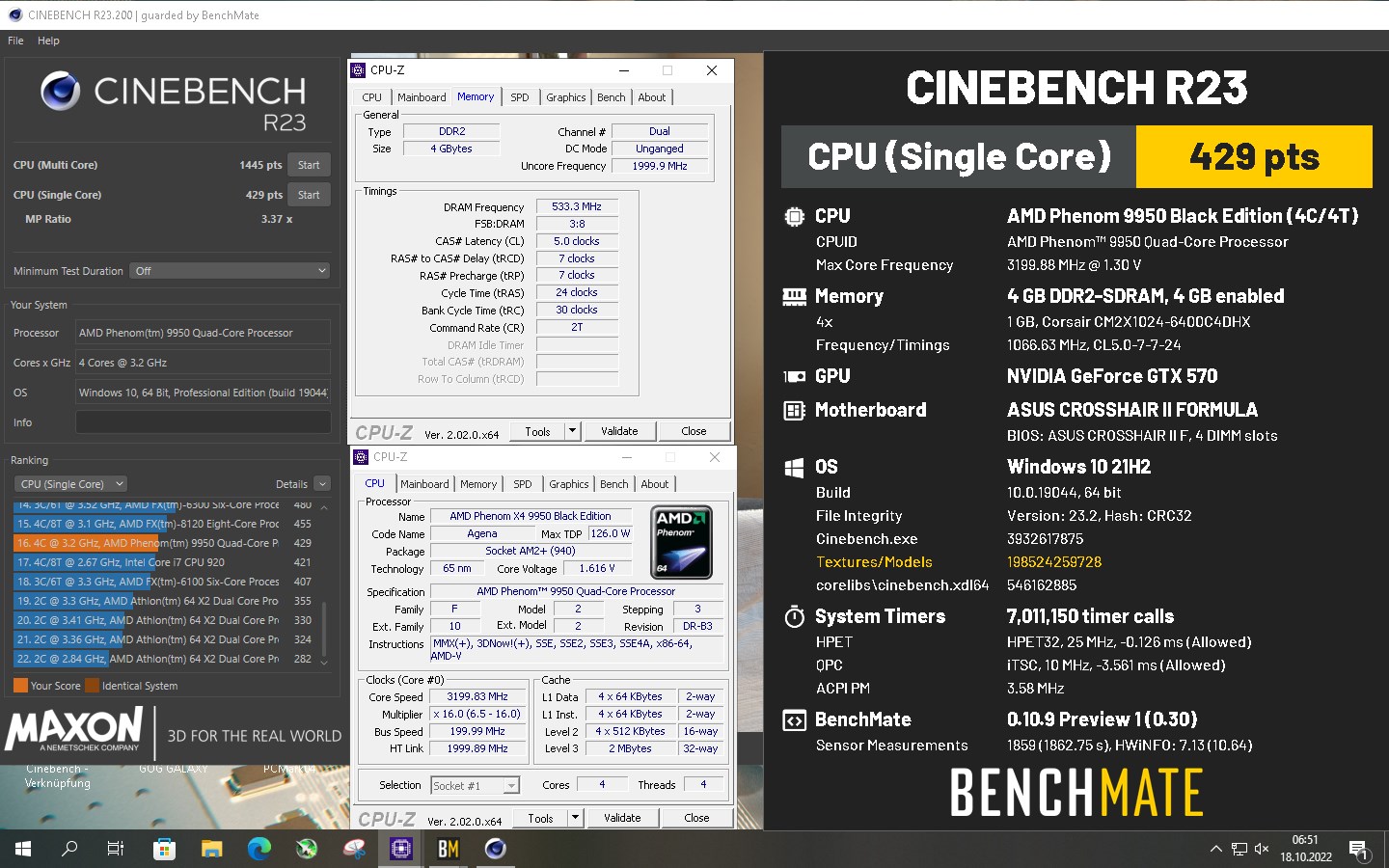
Task: Open Tools dropdown arrow in lower CPU-Z
Action: click(576, 818)
